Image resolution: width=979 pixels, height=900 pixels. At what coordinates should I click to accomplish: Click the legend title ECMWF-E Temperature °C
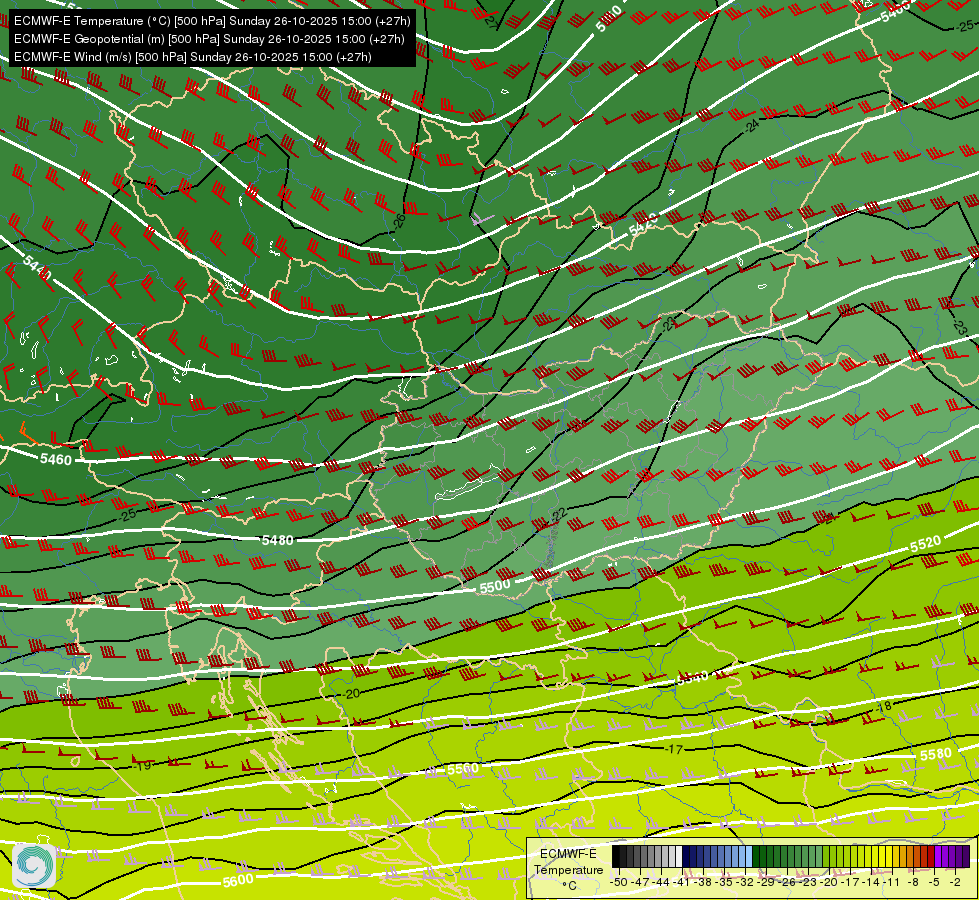(569, 869)
